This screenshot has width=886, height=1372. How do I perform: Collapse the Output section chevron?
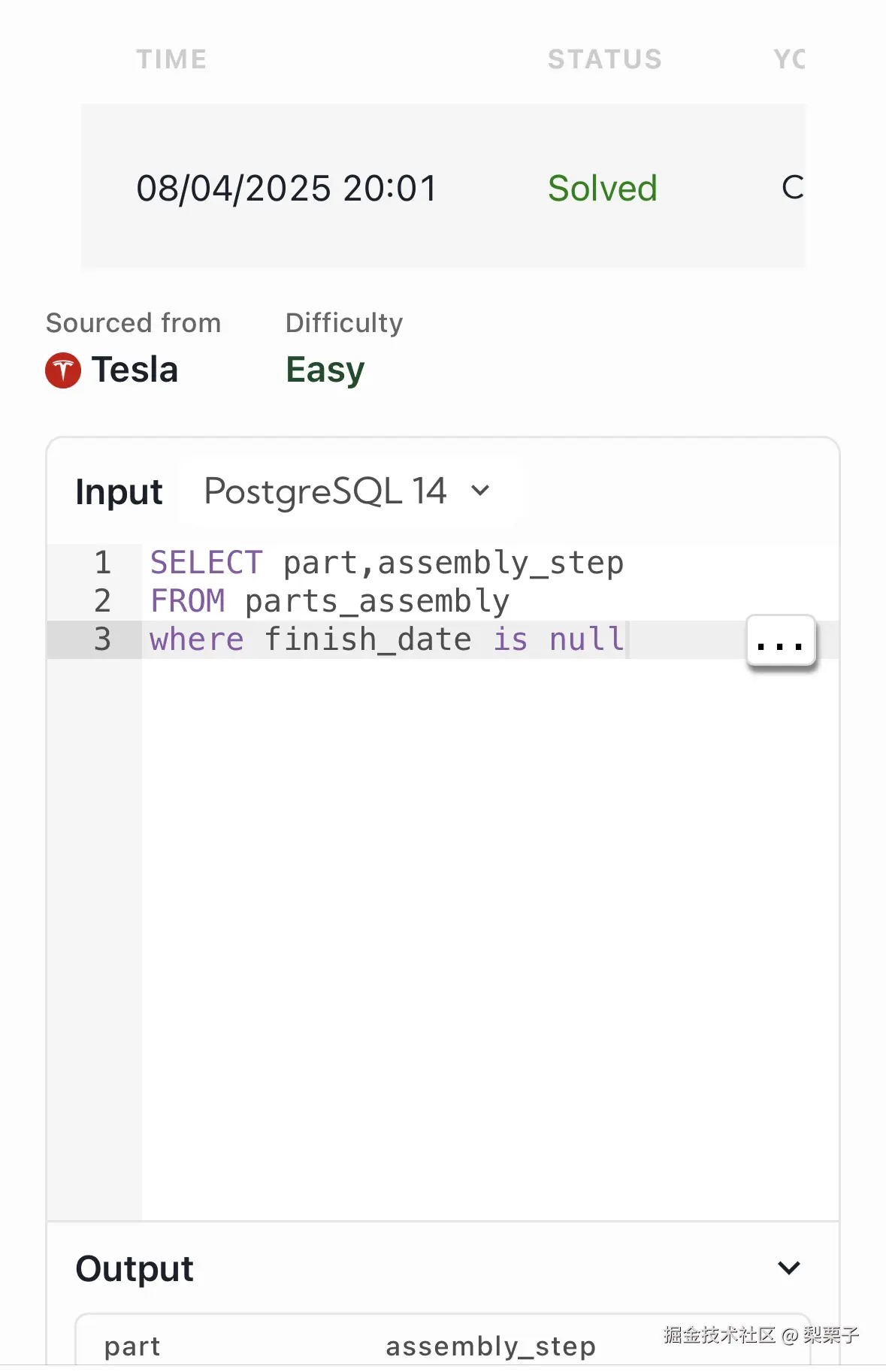click(x=788, y=1268)
